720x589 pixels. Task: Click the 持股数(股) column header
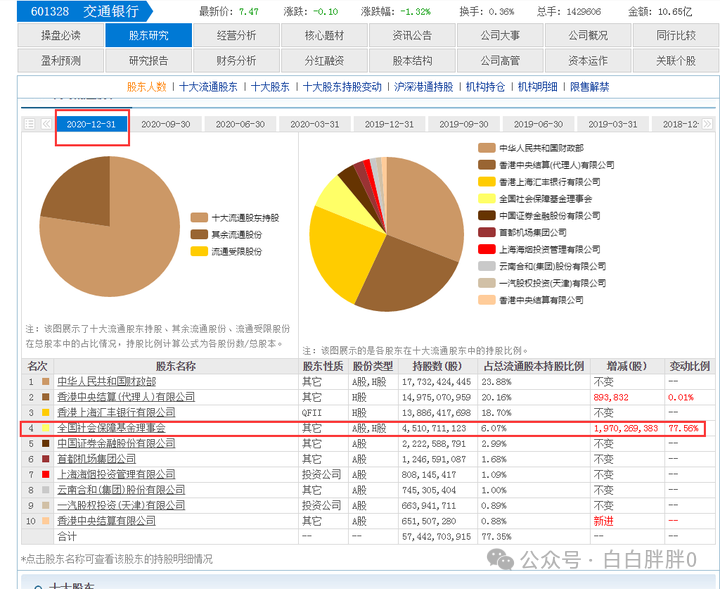tap(437, 366)
